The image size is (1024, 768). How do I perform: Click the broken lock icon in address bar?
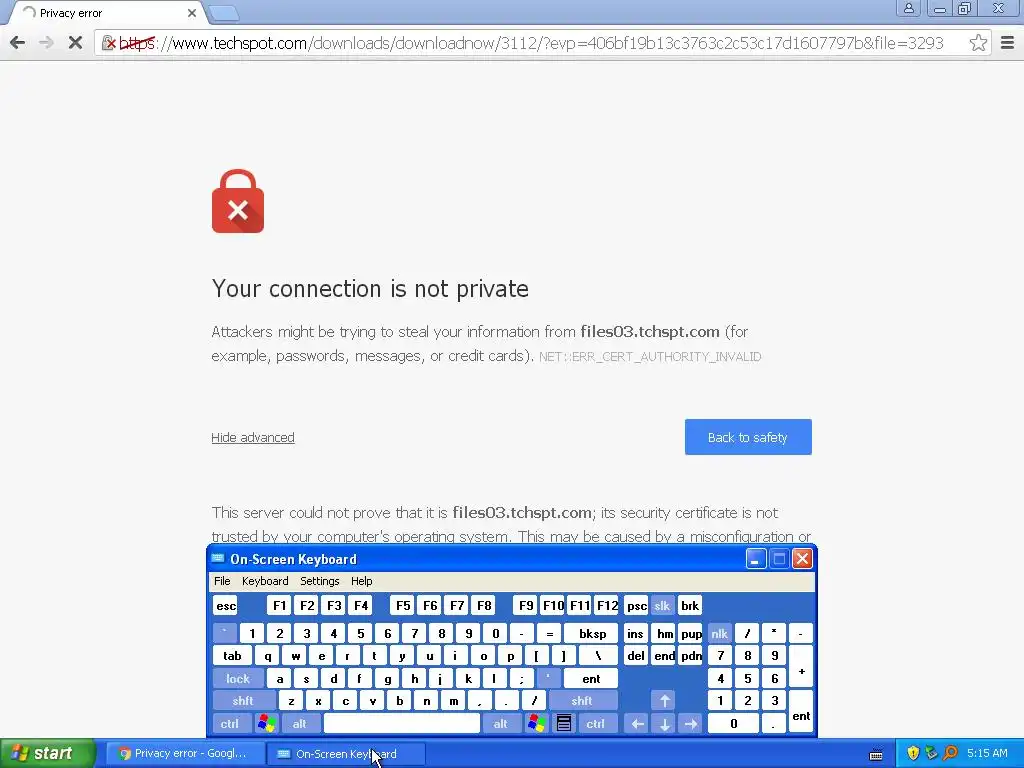[x=109, y=43]
